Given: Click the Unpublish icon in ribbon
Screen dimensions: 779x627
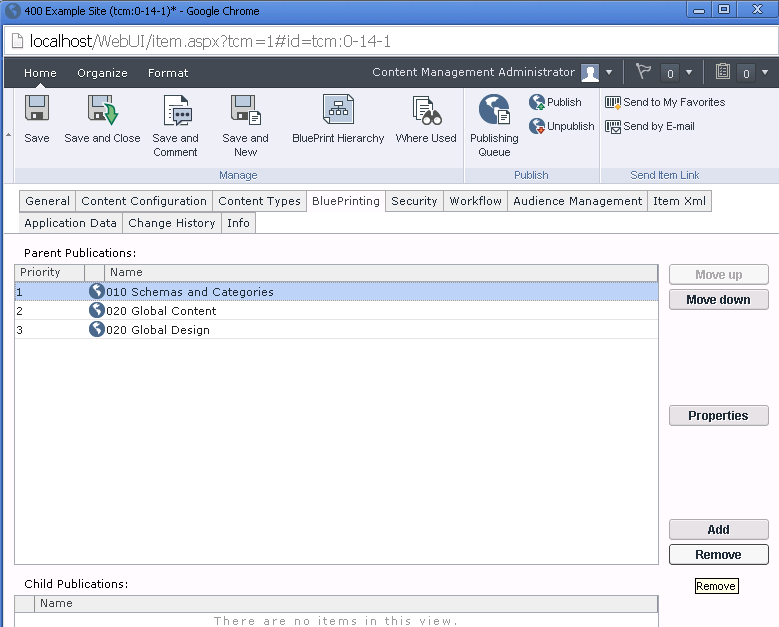Looking at the screenshot, I should tap(537, 126).
